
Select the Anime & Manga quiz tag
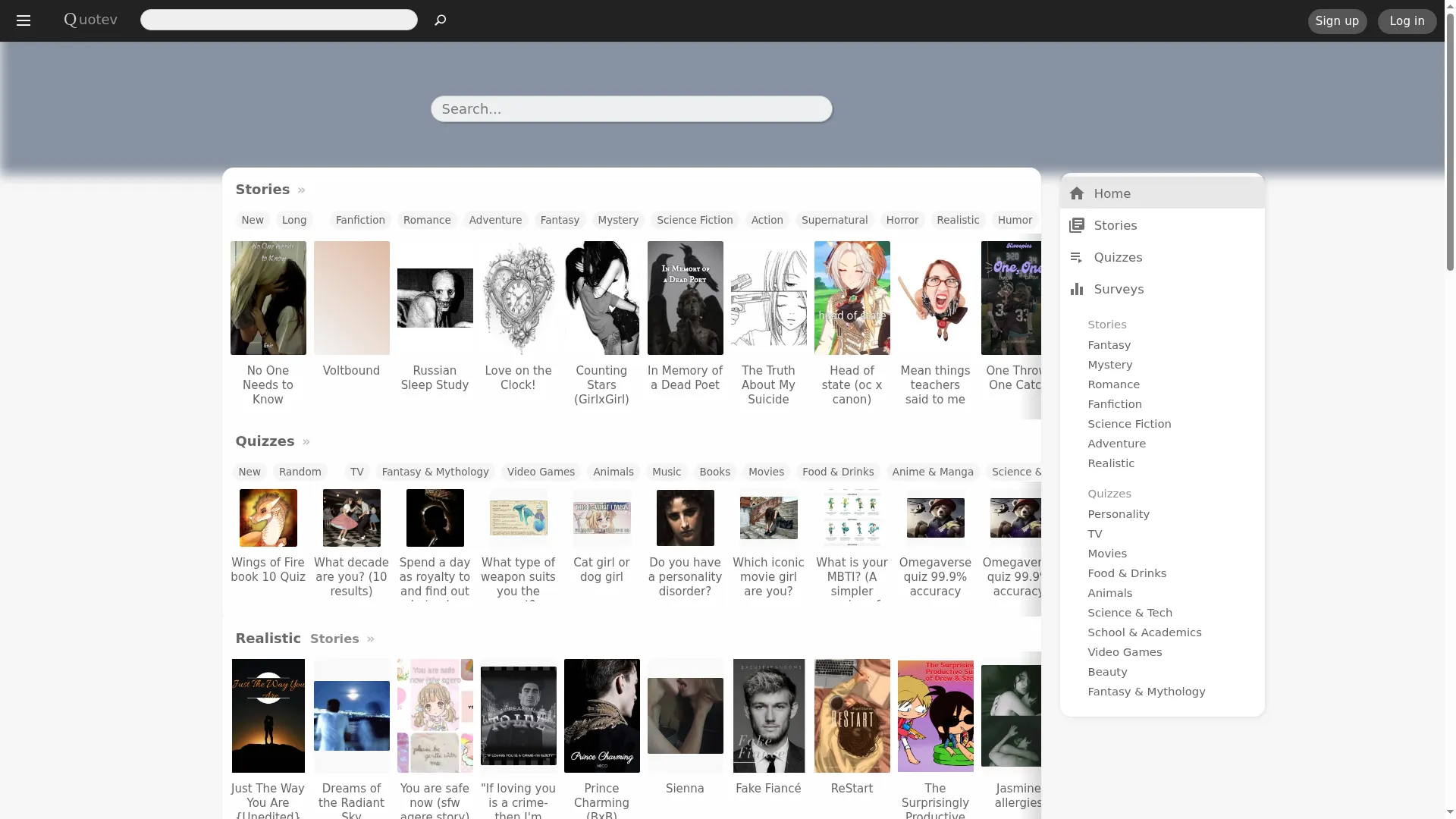coord(933,472)
